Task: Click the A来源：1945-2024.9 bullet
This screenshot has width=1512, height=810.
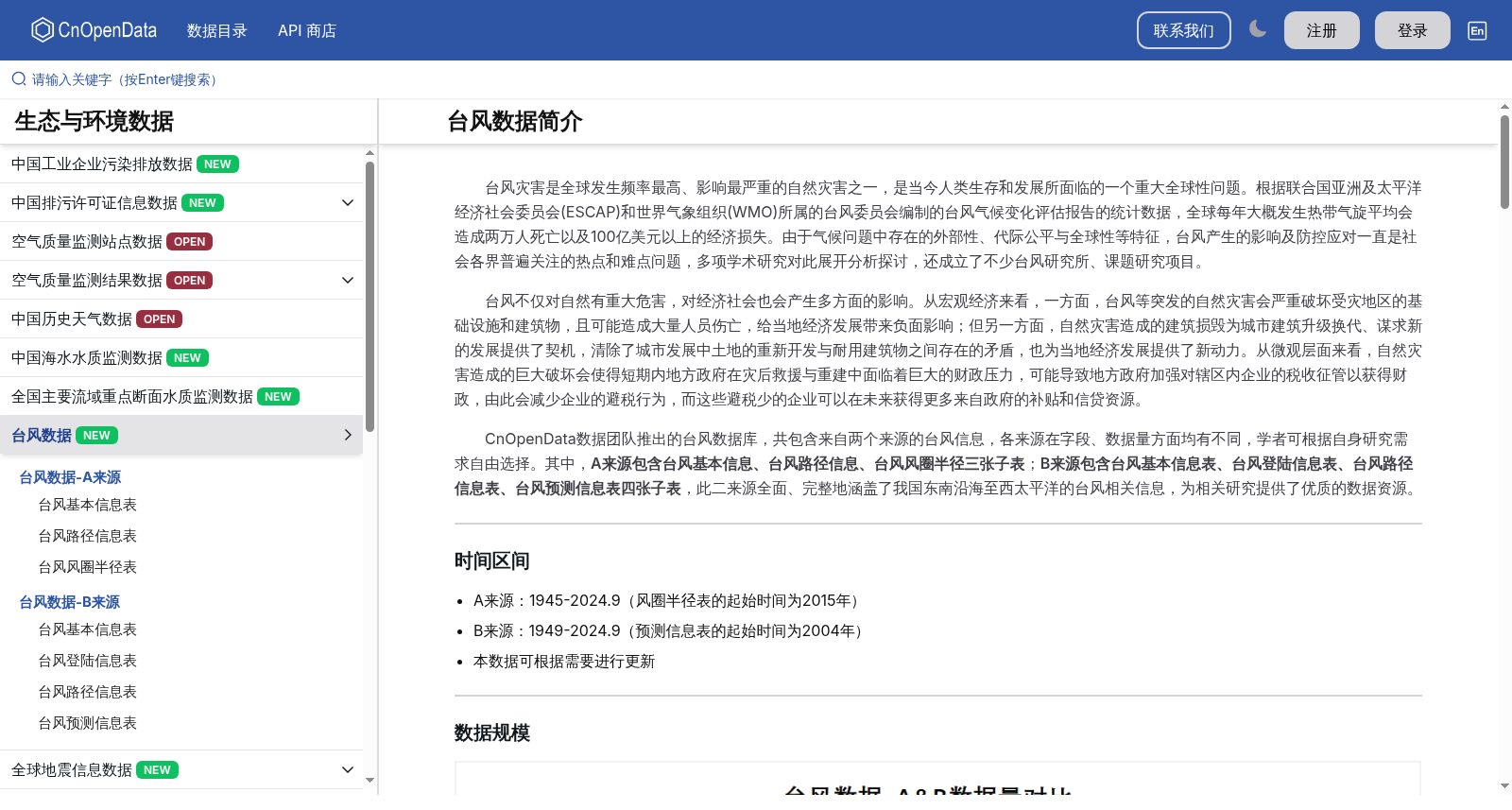Action: [x=670, y=601]
